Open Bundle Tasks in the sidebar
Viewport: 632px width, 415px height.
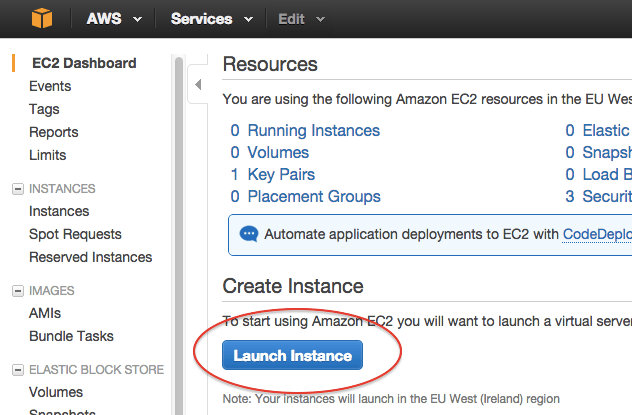click(71, 336)
